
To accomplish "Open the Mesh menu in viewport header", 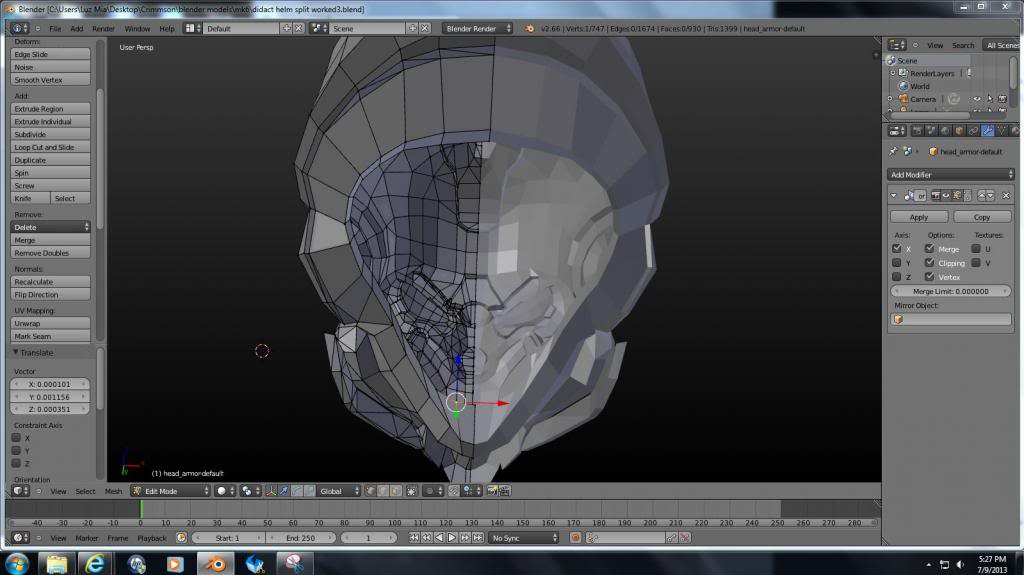I will [x=113, y=491].
